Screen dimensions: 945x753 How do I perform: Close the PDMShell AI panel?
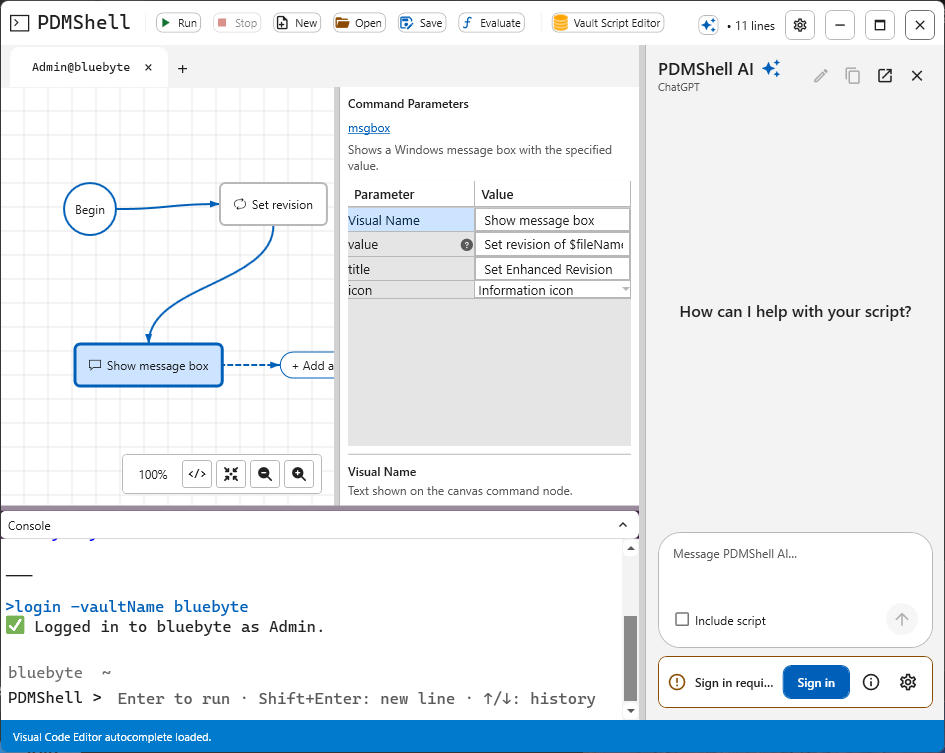pyautogui.click(x=917, y=75)
